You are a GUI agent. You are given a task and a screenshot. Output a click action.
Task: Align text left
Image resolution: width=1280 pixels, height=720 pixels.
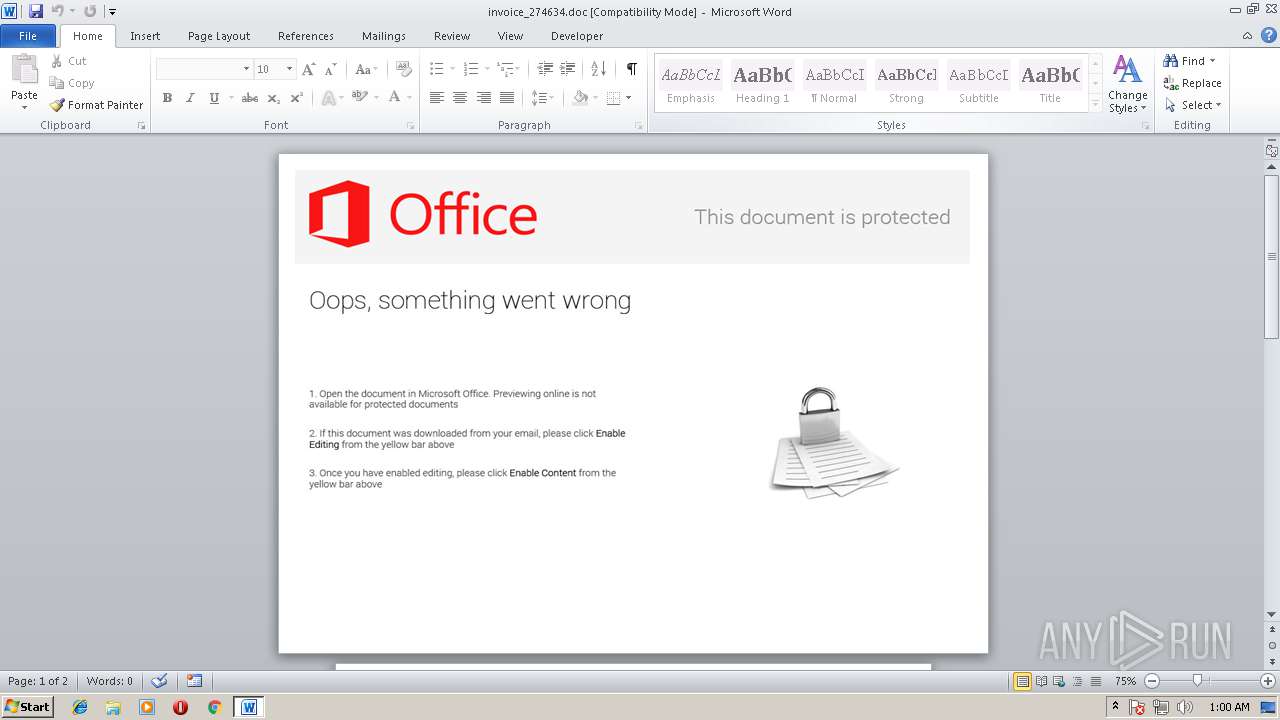point(437,98)
